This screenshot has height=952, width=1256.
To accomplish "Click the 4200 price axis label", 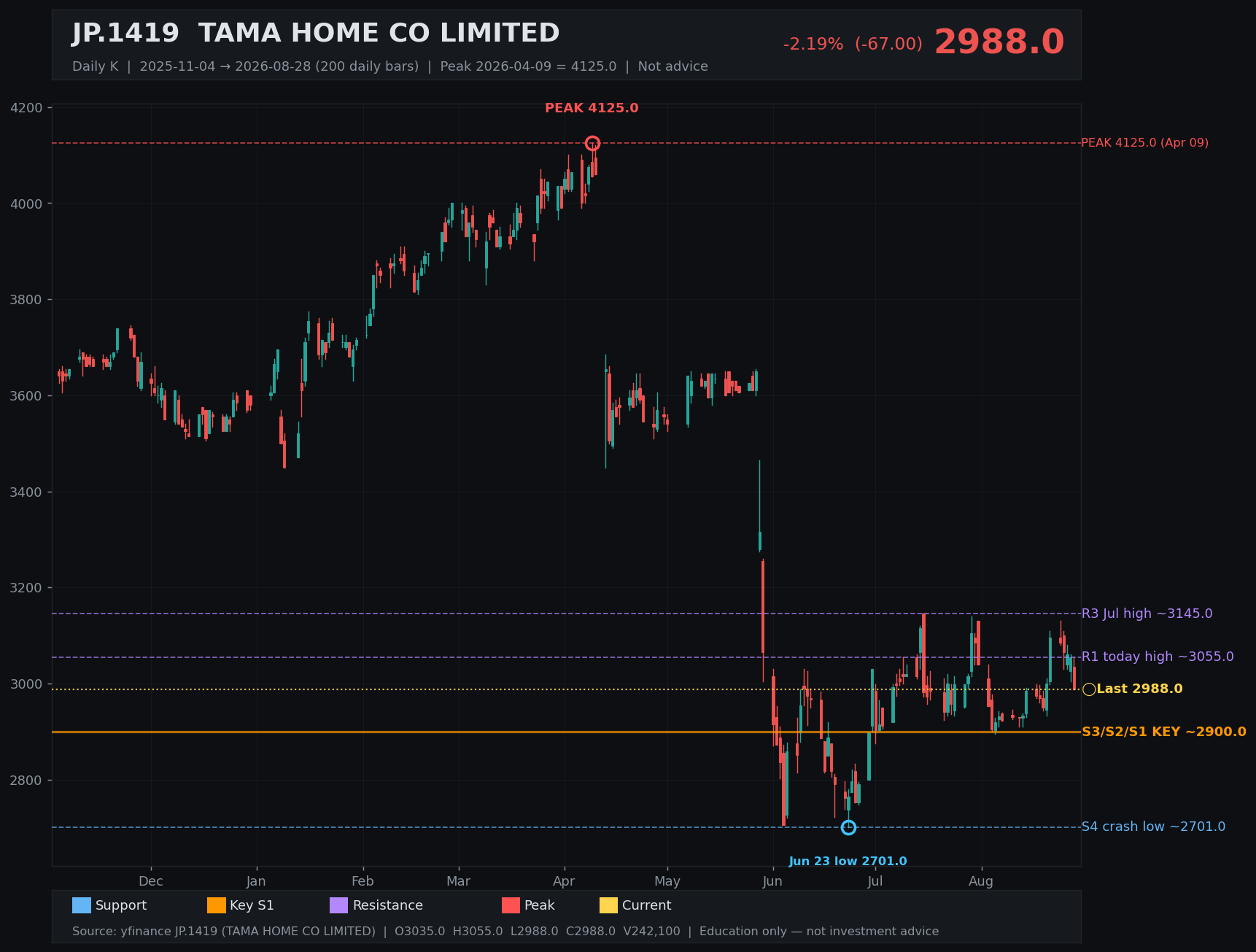I will tap(26, 108).
